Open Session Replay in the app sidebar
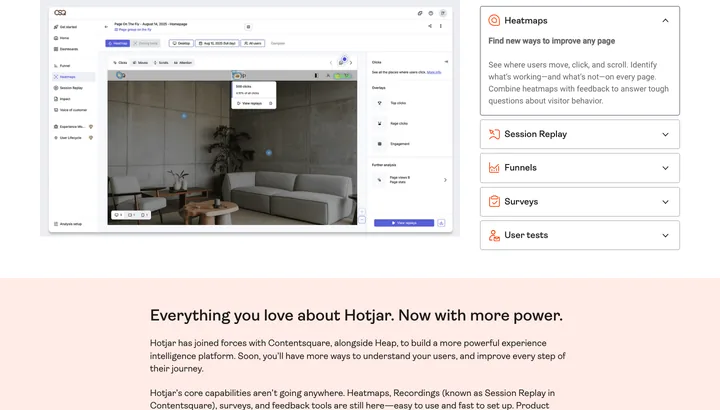The height and width of the screenshot is (410, 720). click(68, 88)
